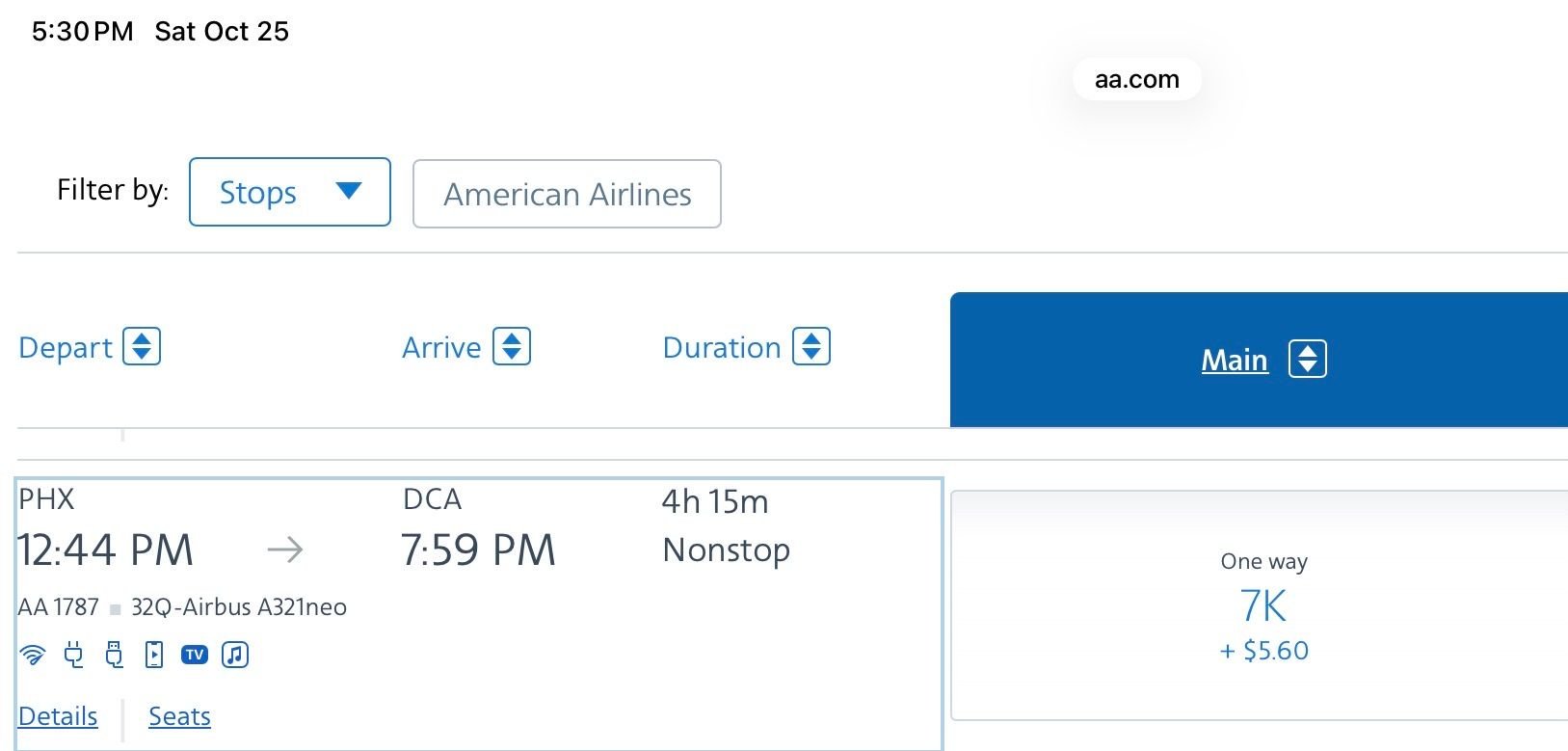Tap the aa.com address bar
This screenshot has width=1568, height=751.
coord(1137,79)
